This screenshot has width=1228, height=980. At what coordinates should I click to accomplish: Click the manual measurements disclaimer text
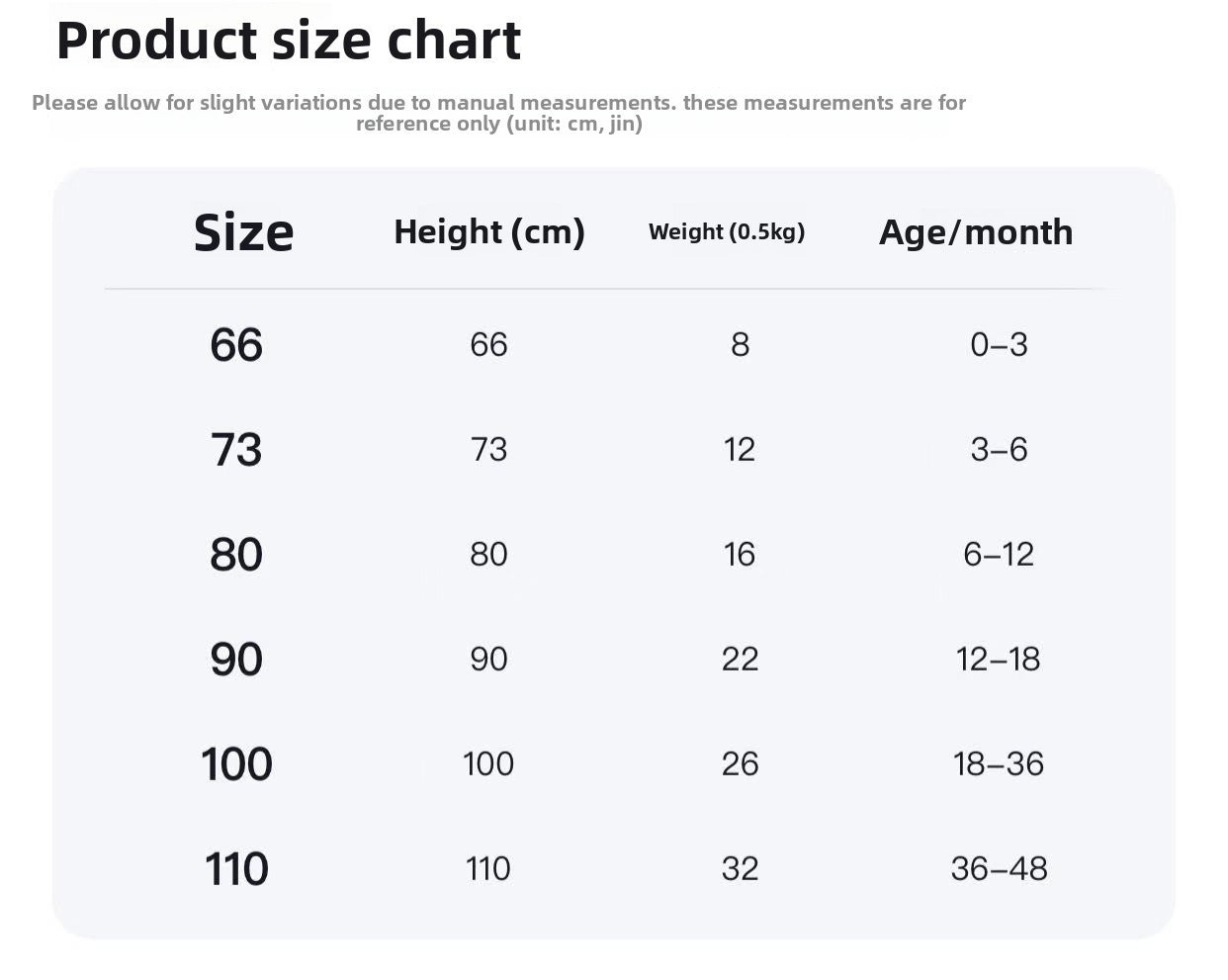pyautogui.click(x=498, y=113)
